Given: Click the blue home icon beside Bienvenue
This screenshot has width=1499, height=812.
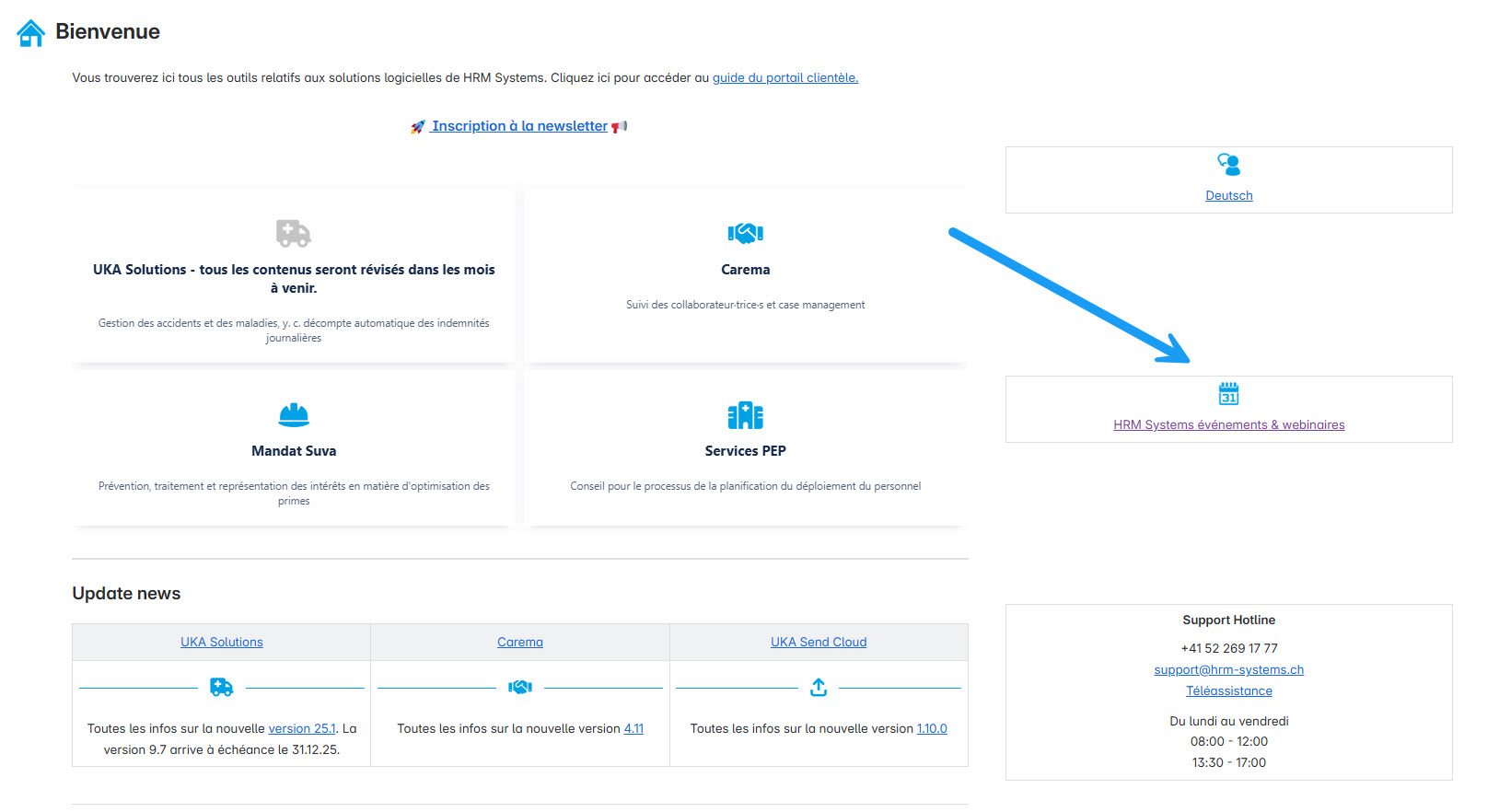Looking at the screenshot, I should [31, 33].
